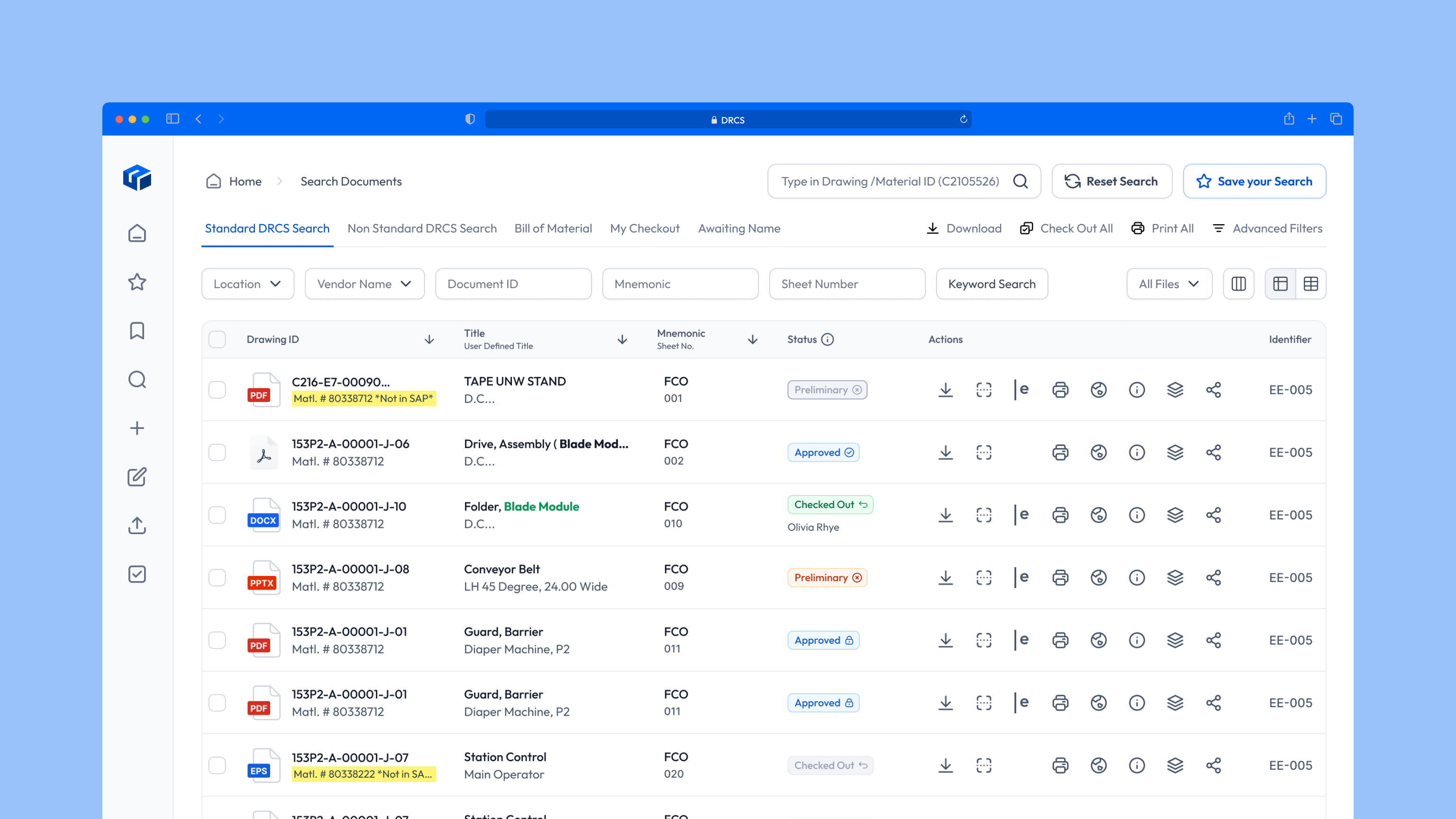The width and height of the screenshot is (1456, 819).
Task: Click the upload icon in left sidebar
Action: tap(137, 525)
